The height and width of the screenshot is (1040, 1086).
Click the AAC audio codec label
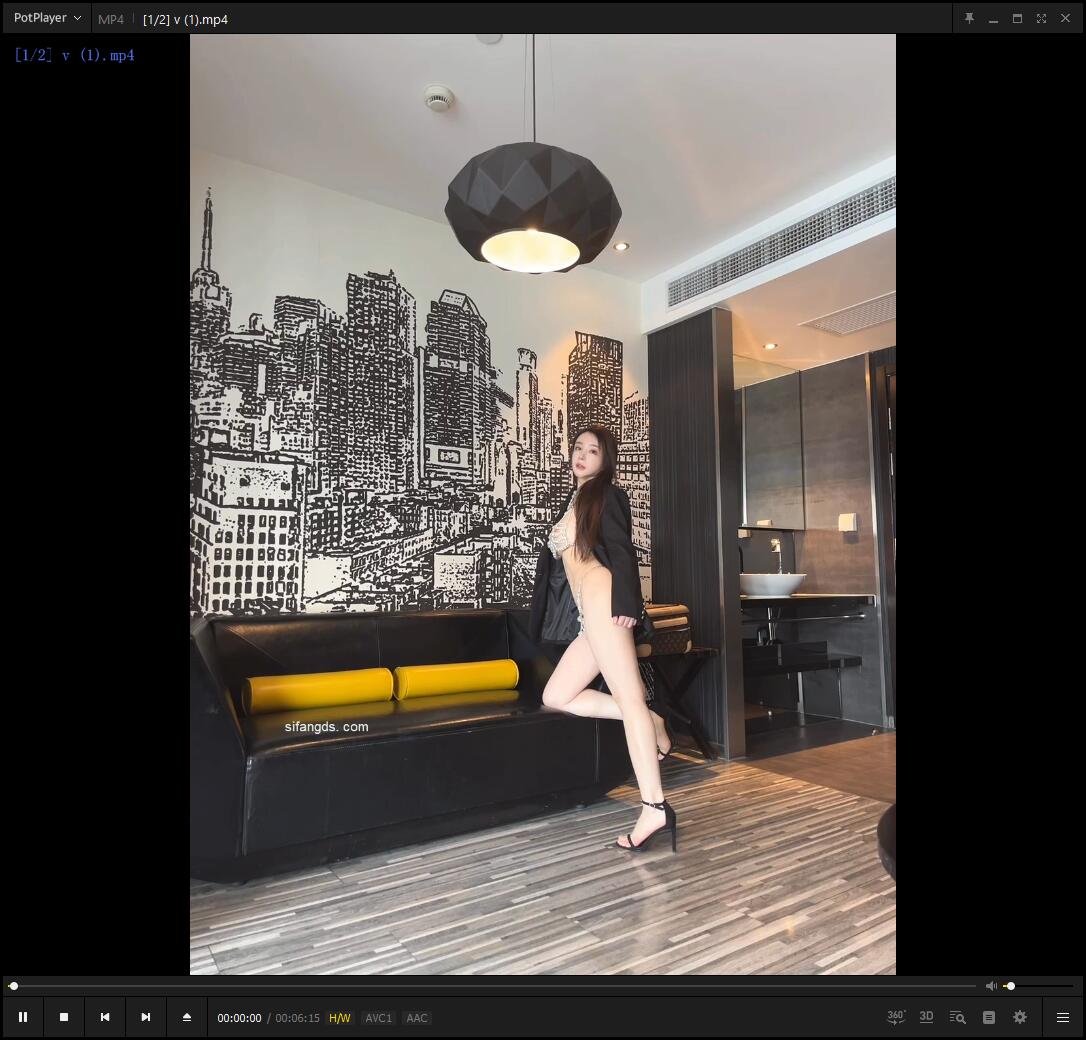pyautogui.click(x=416, y=1018)
